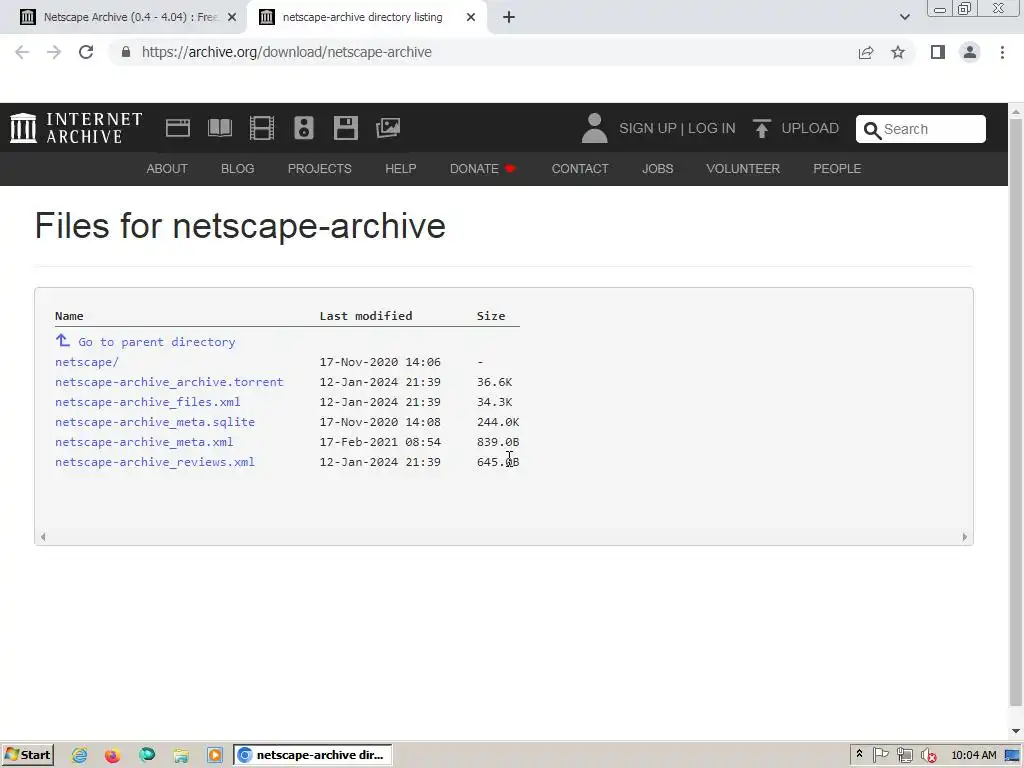1024x768 pixels.
Task: Open the DONATE menu item
Action: (x=483, y=168)
